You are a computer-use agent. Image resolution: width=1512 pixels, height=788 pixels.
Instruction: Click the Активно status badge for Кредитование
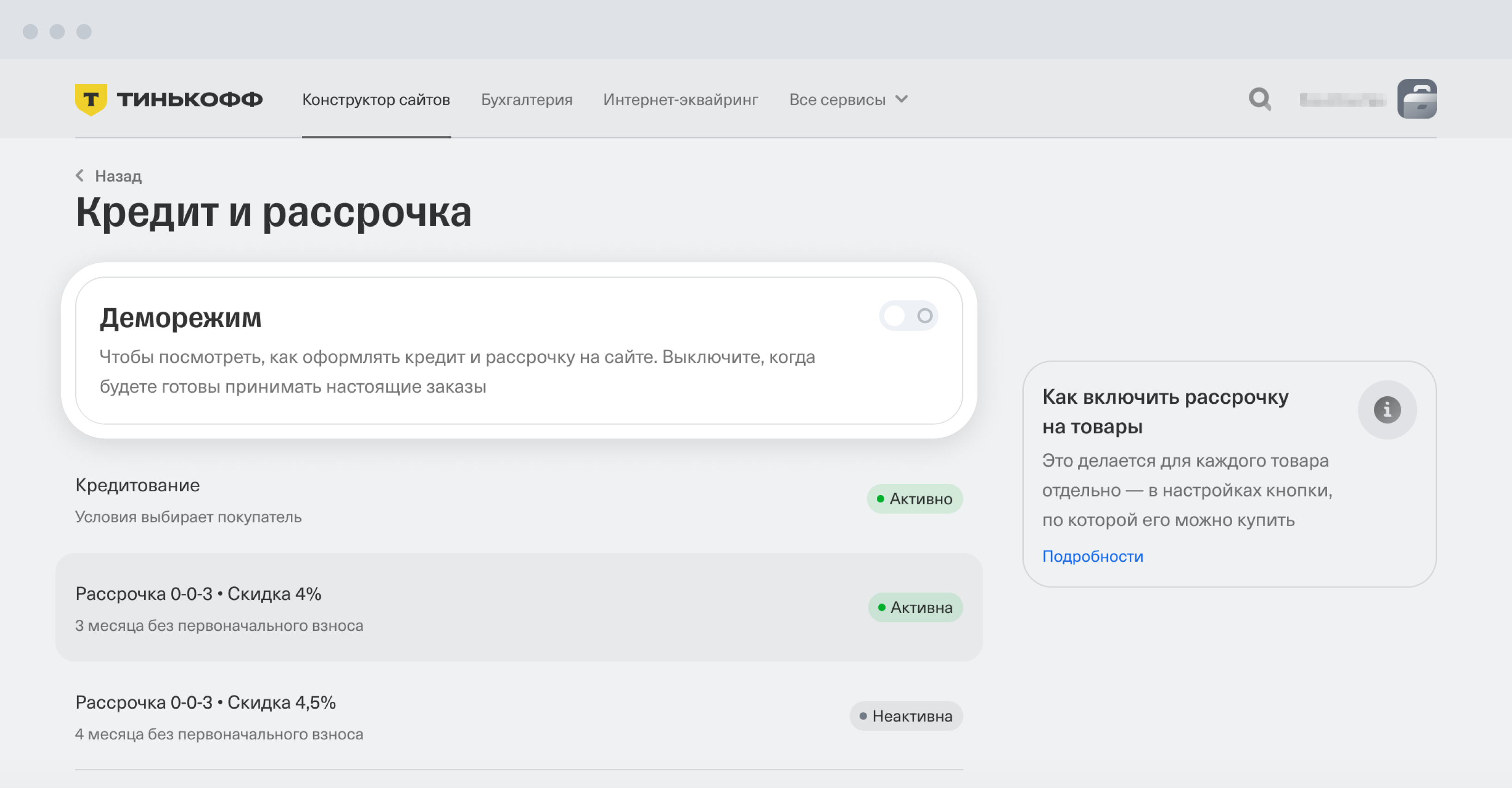[x=914, y=498]
